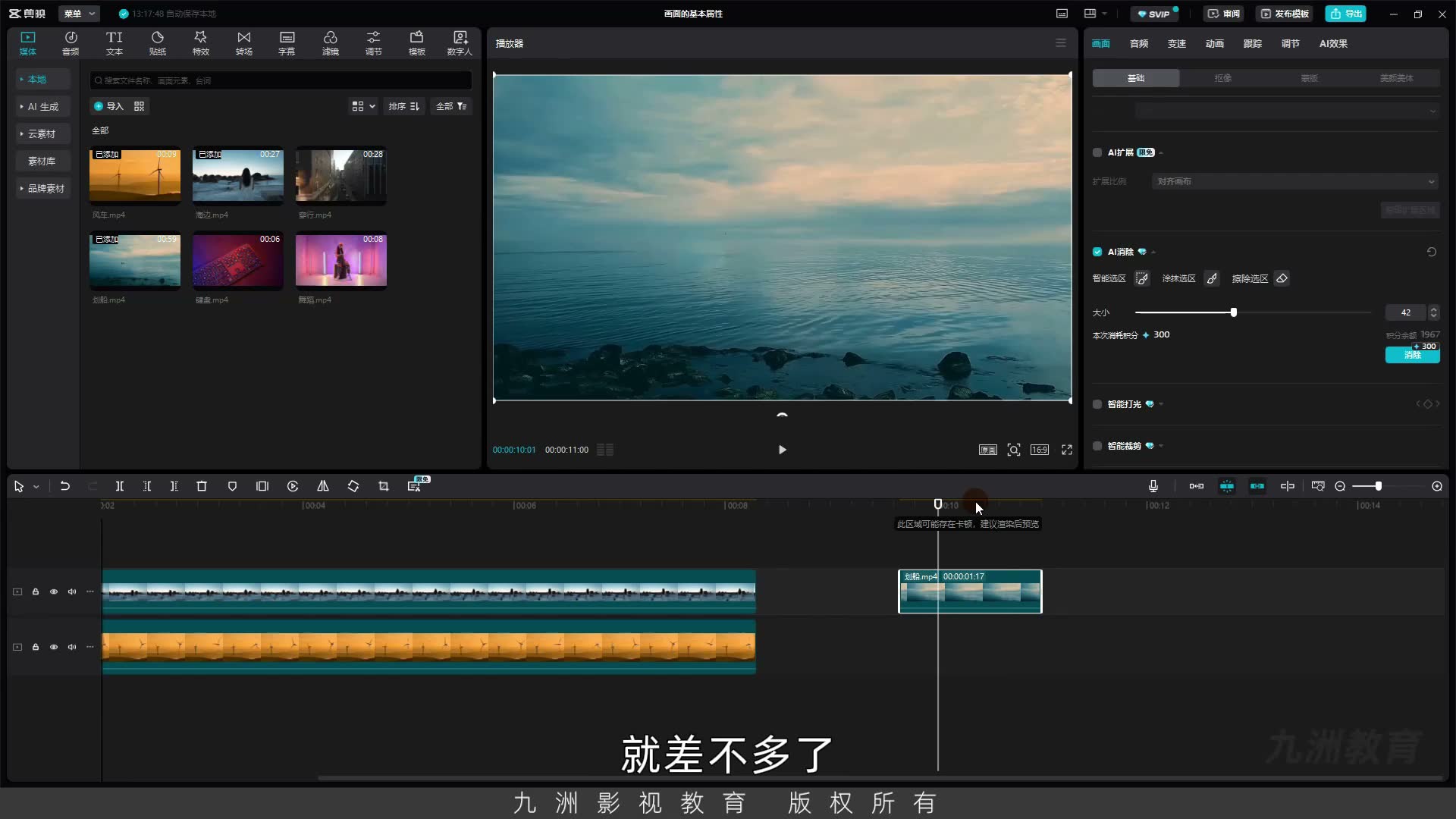This screenshot has height=819, width=1456.
Task: Click the 消除 apply button
Action: point(1412,355)
